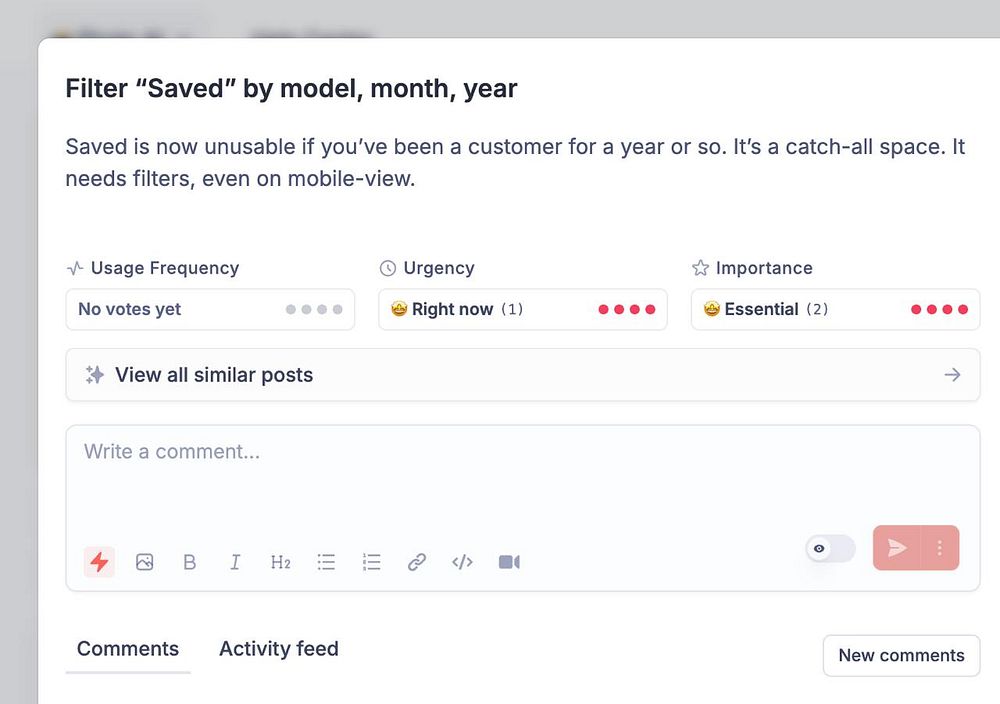Screen dimensions: 1000x704
Task: Open the Urgency "Right now" selector
Action: [x=522, y=309]
